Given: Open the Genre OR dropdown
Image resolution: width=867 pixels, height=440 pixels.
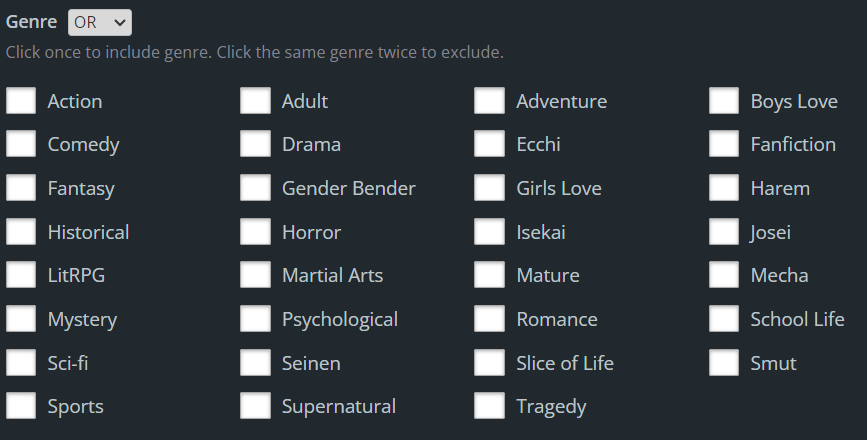Looking at the screenshot, I should click(x=99, y=22).
